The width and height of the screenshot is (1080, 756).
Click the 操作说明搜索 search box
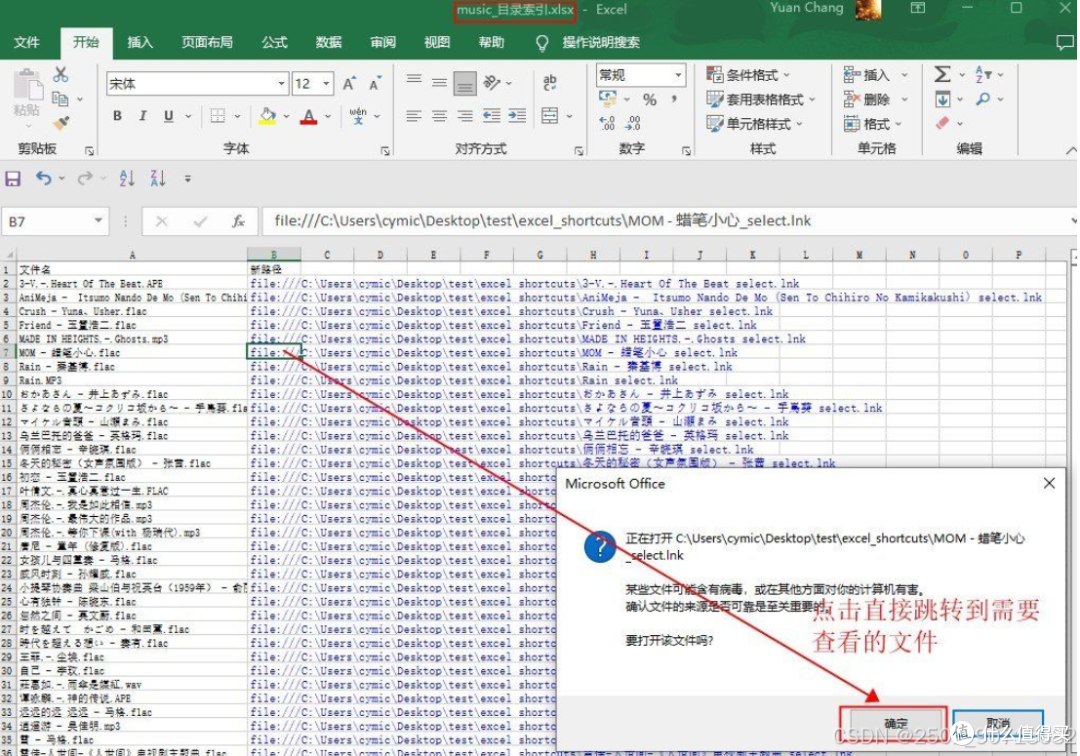(601, 43)
